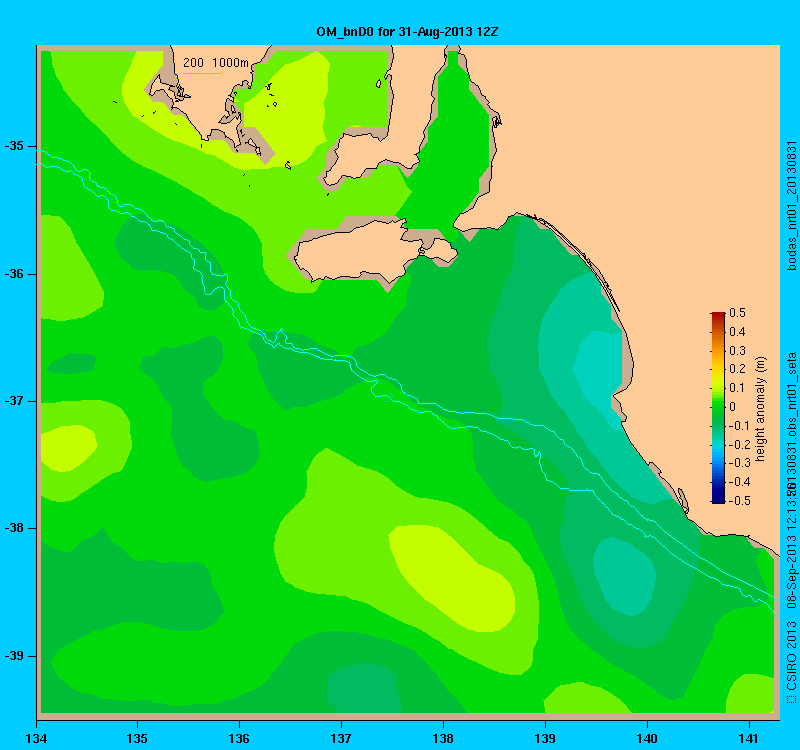The image size is (800, 750).
Task: Click the longitude axis label "140"
Action: point(647,738)
